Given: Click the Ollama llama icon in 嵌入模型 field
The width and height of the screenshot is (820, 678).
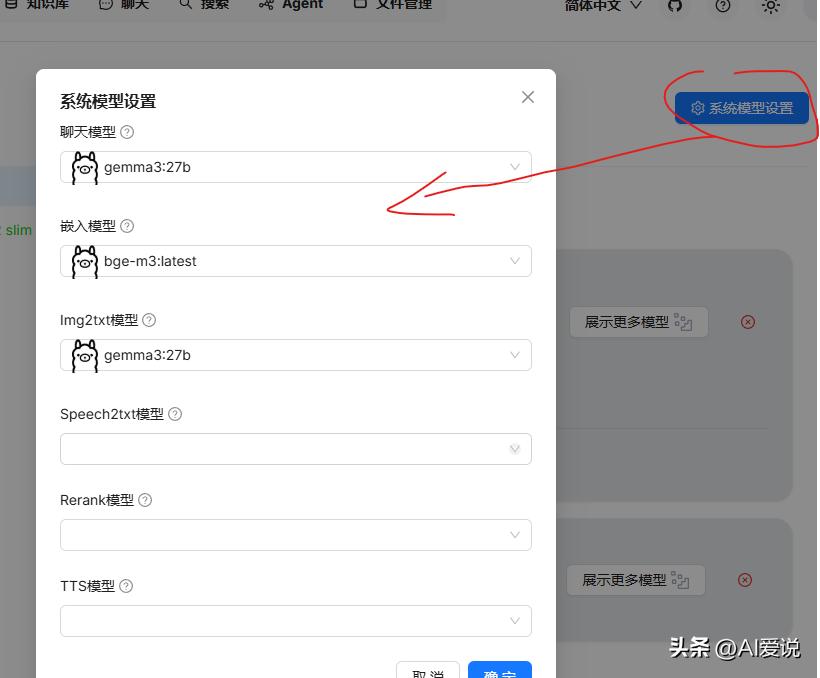Looking at the screenshot, I should click(85, 262).
